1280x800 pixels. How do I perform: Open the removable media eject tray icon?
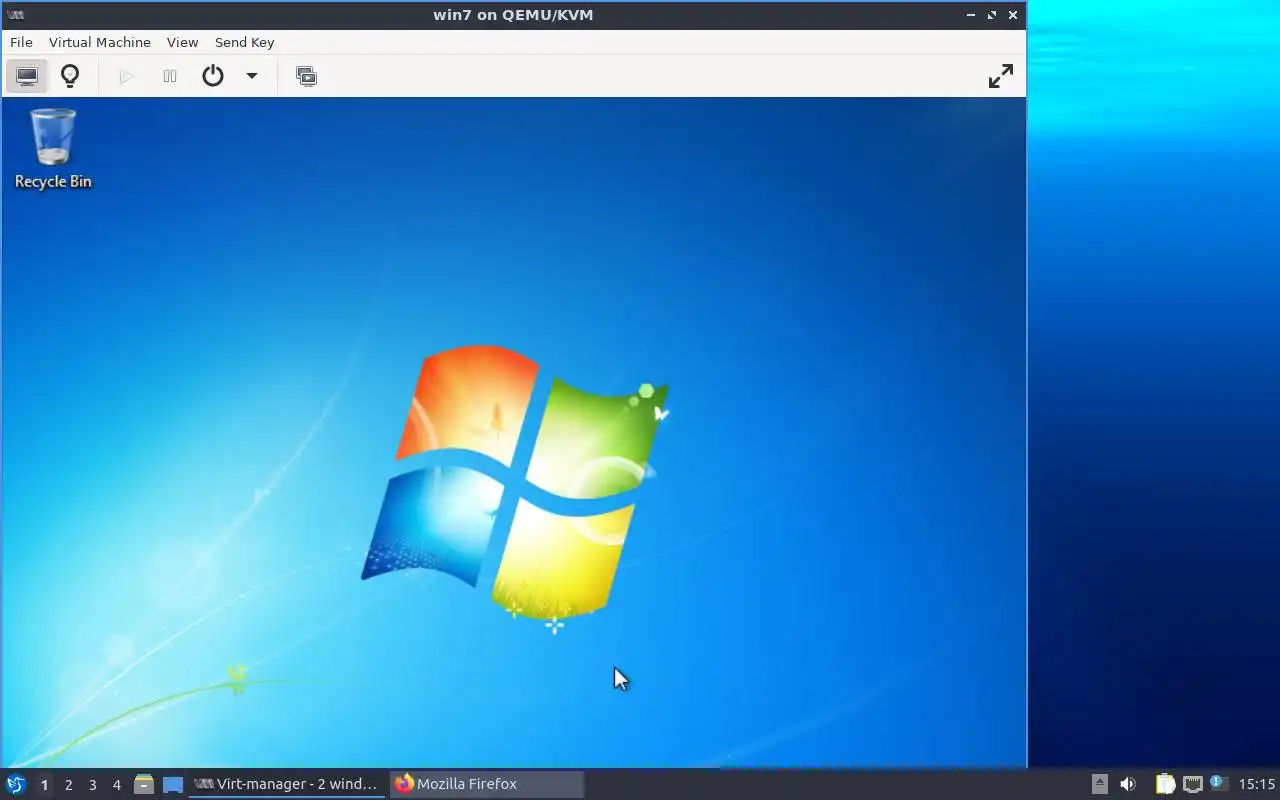pyautogui.click(x=1100, y=784)
